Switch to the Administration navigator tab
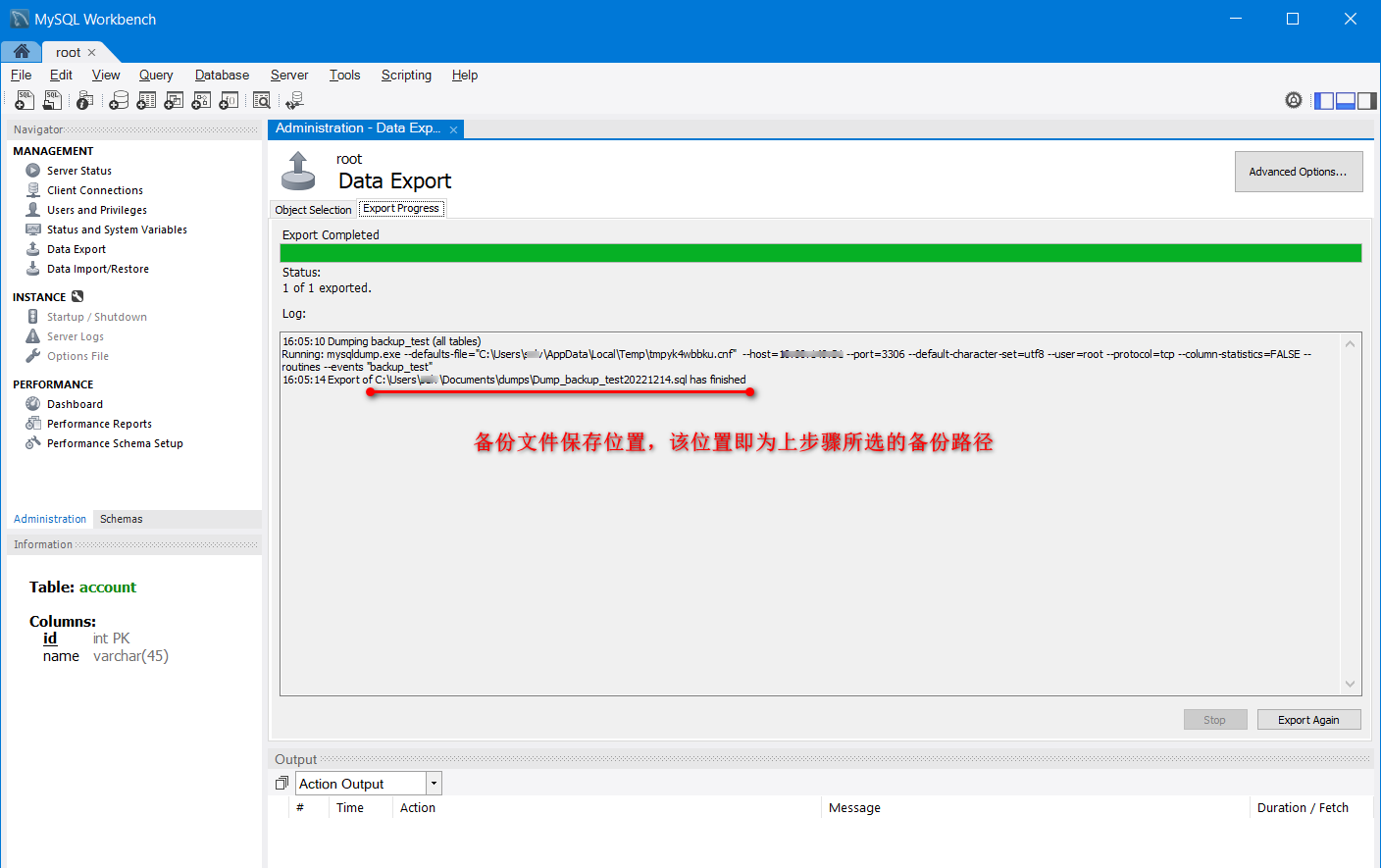1381x868 pixels. coord(50,519)
